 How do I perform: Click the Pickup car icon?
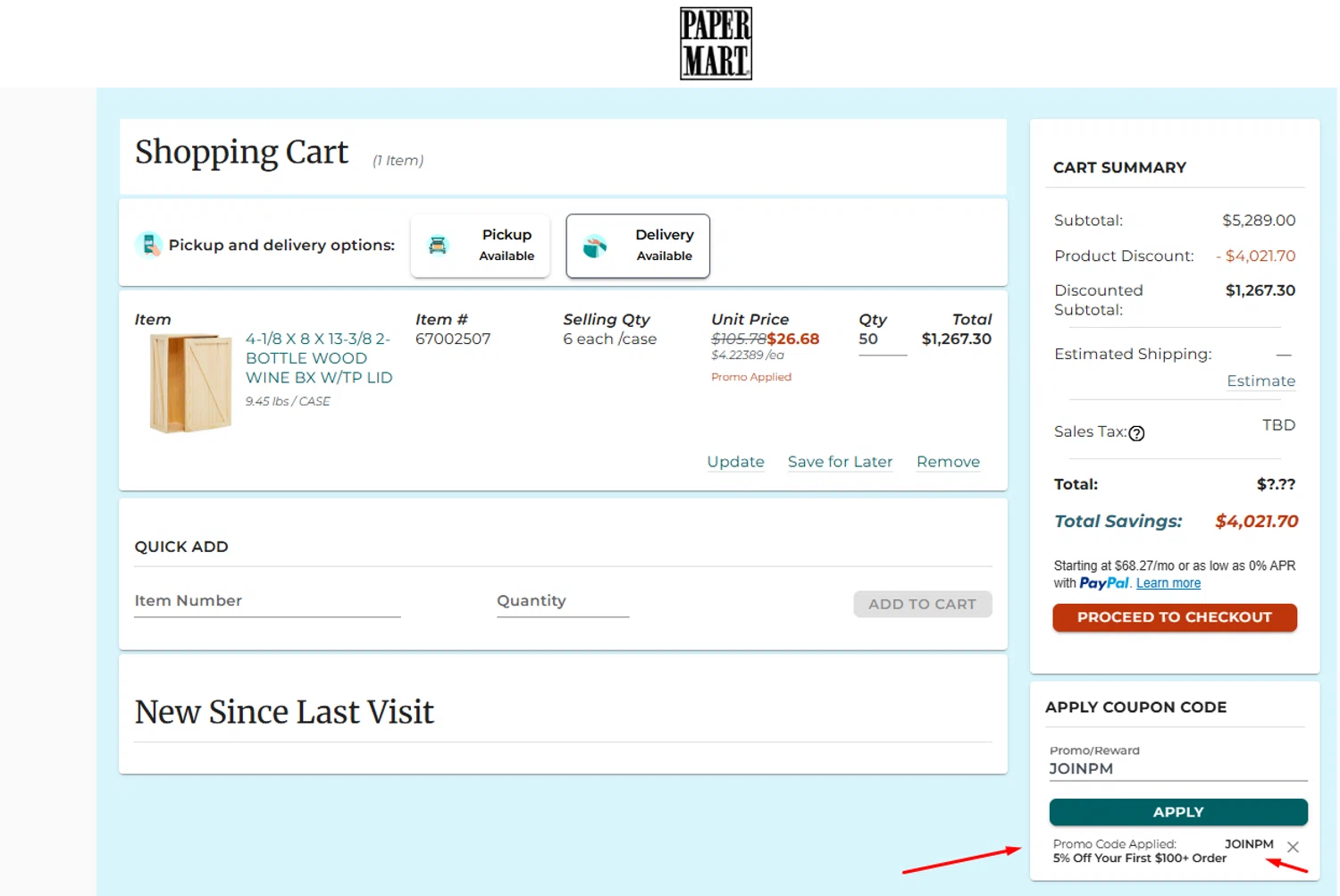coord(438,245)
